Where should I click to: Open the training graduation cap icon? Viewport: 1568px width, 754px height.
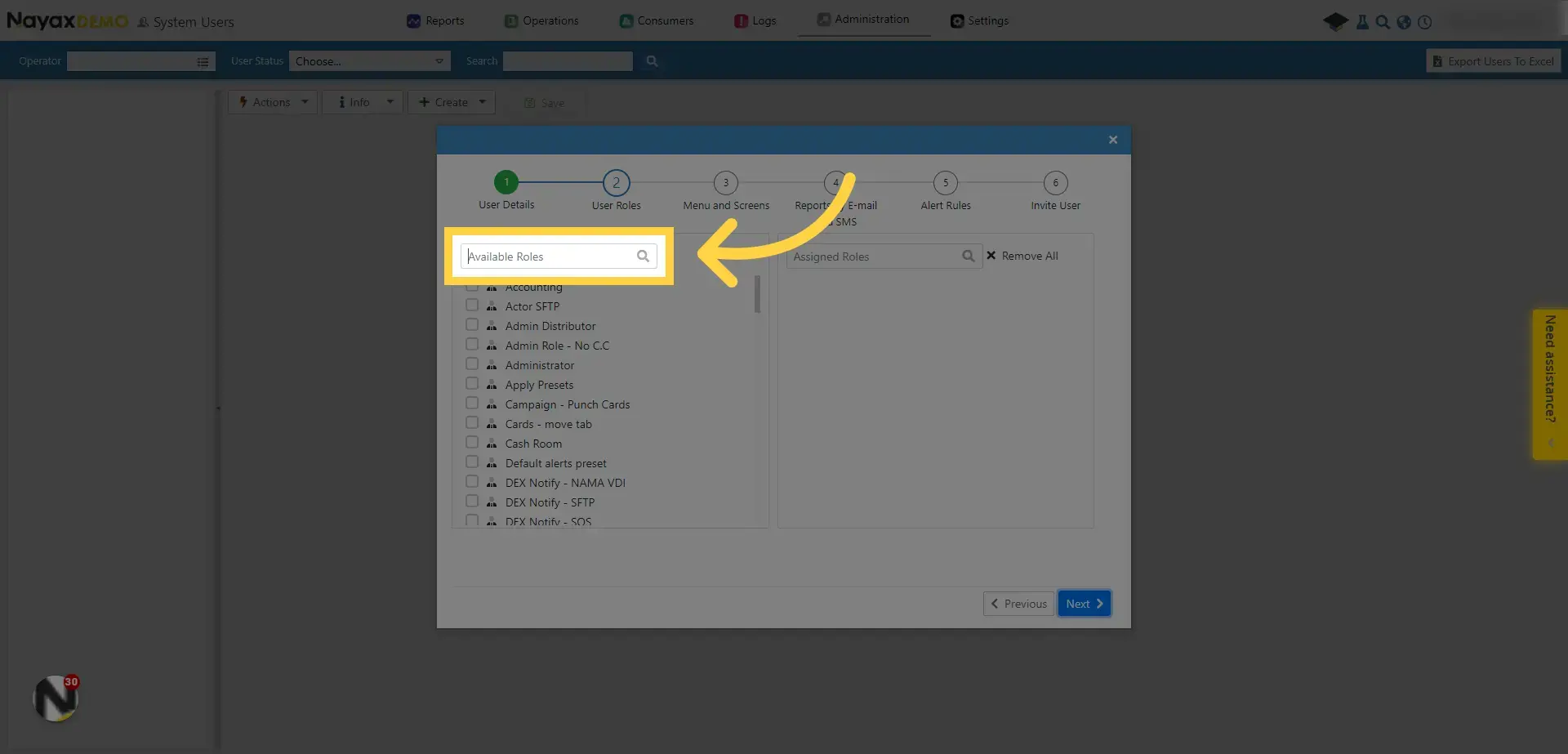[1336, 22]
